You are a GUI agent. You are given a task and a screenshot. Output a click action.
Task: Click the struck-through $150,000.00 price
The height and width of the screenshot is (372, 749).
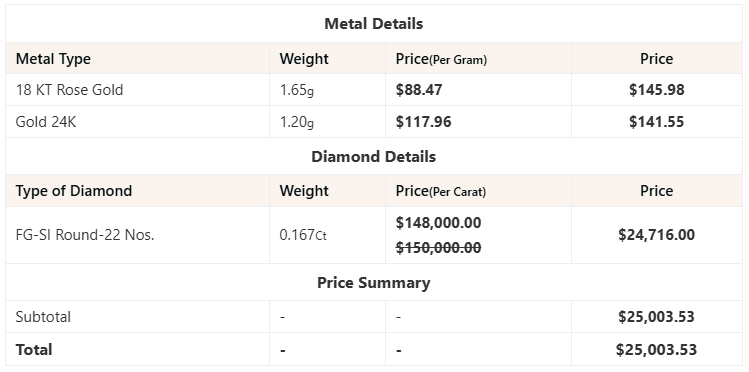point(438,247)
